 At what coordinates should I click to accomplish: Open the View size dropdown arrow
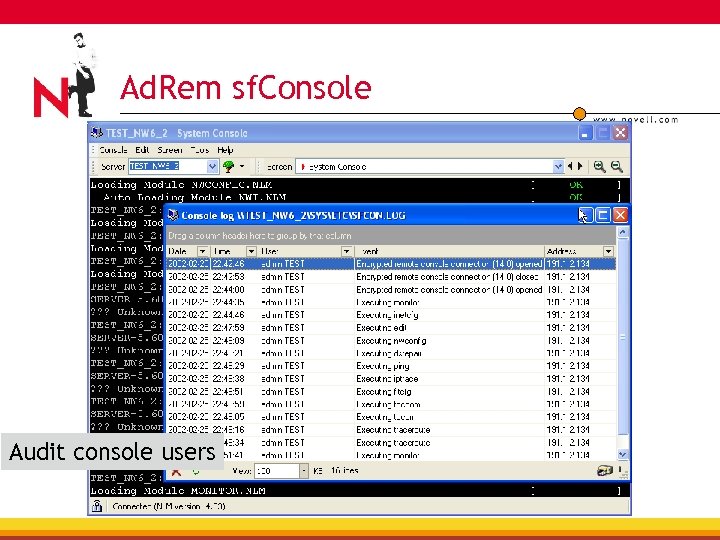click(304, 471)
